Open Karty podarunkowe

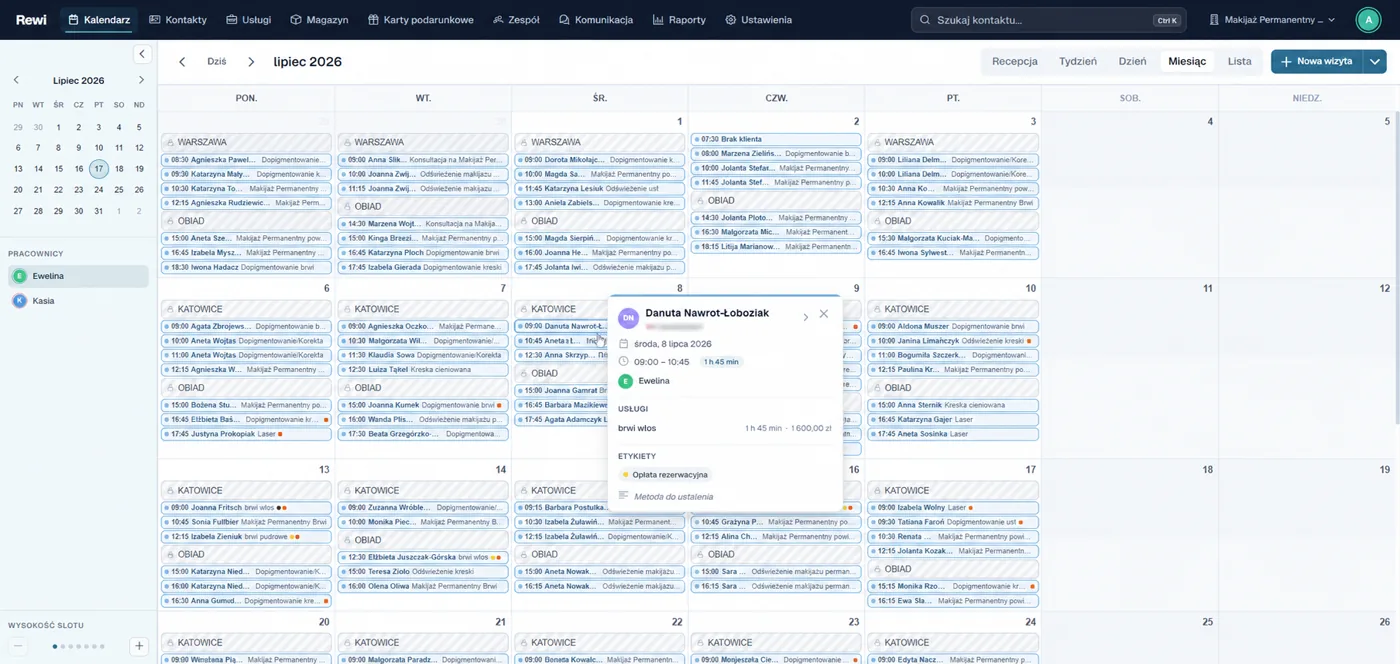coord(421,20)
